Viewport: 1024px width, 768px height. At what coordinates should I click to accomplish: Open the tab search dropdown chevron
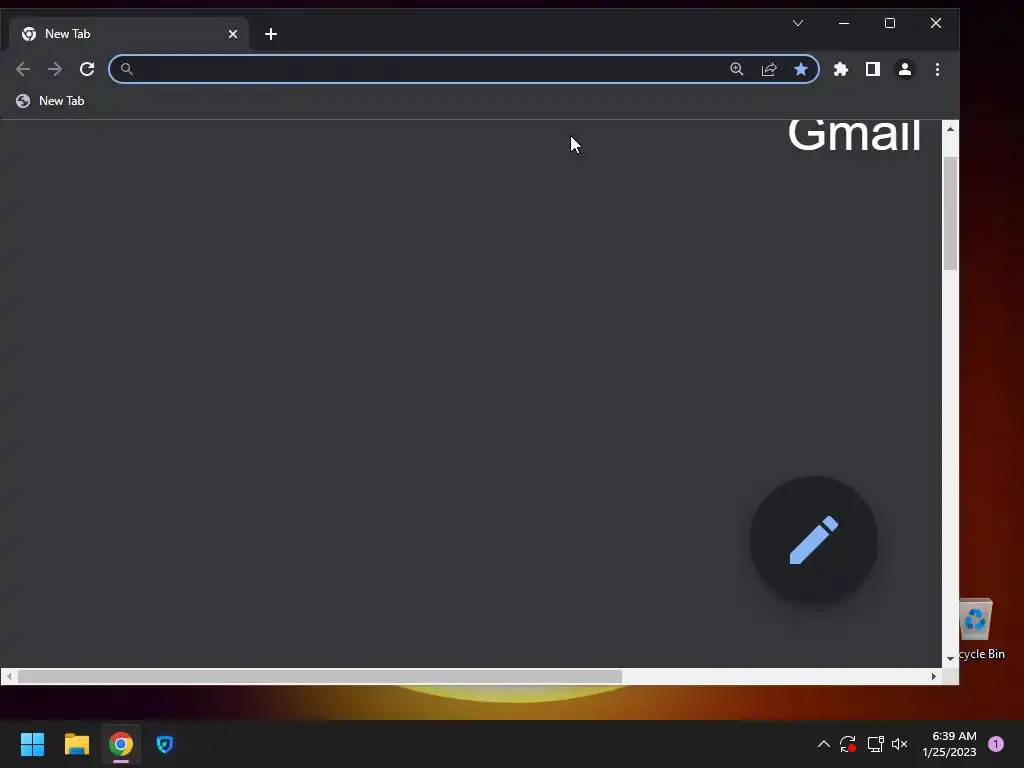pyautogui.click(x=798, y=23)
